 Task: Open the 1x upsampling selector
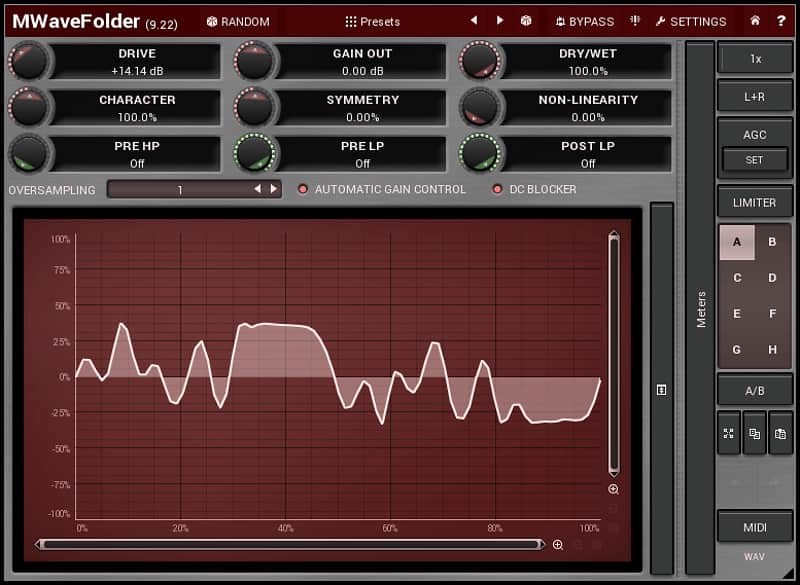point(755,59)
